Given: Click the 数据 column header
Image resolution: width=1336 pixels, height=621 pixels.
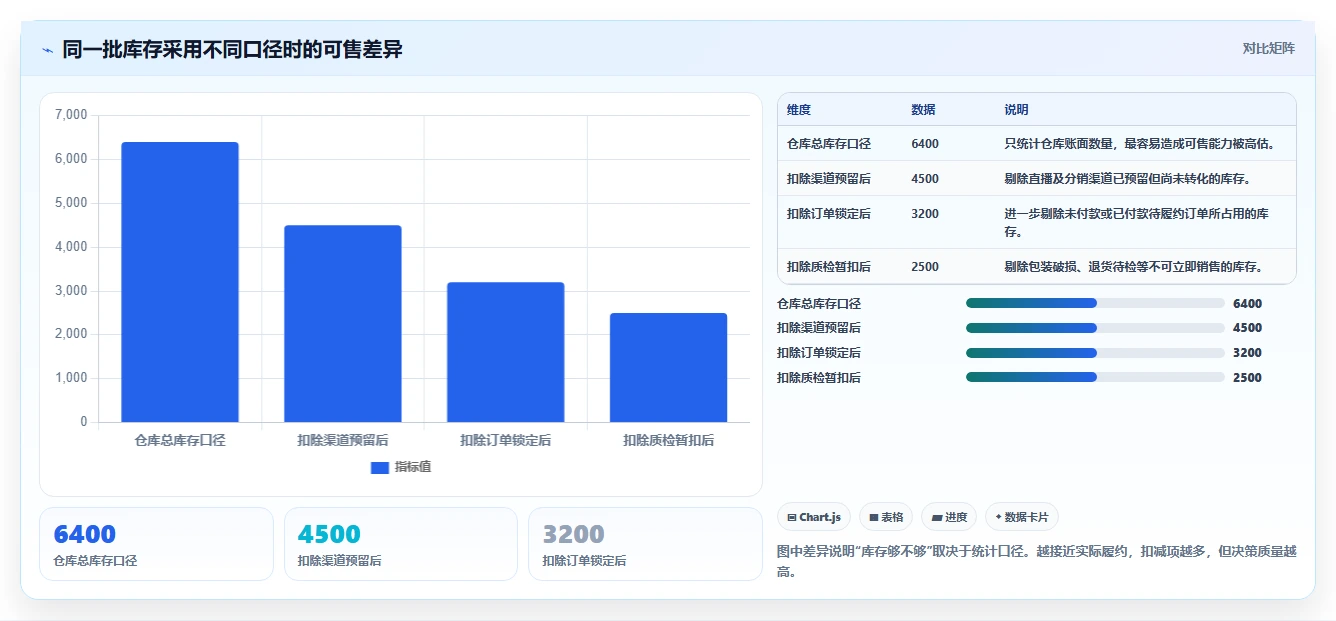Looking at the screenshot, I should point(923,110).
